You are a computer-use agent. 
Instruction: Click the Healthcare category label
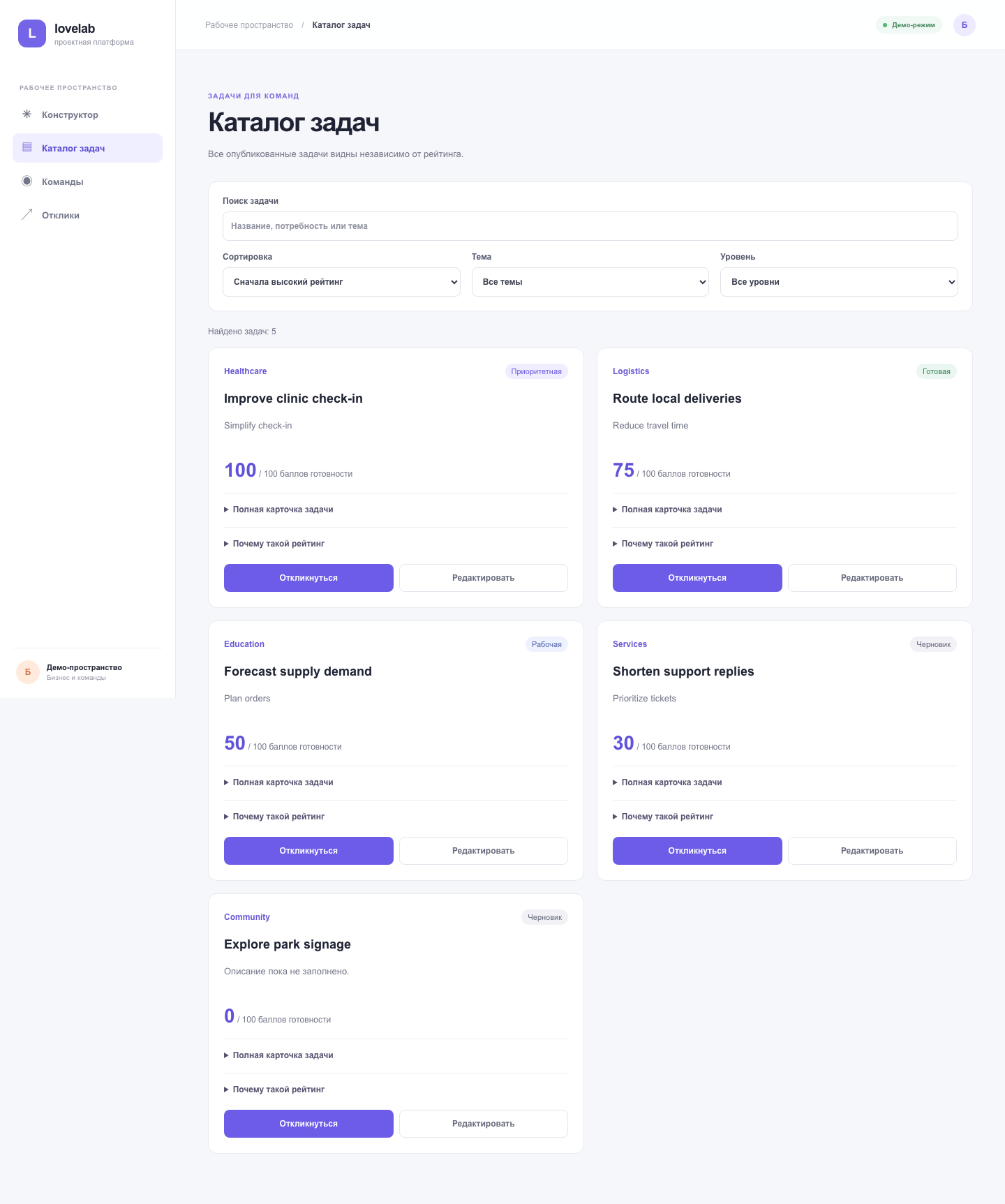(245, 371)
